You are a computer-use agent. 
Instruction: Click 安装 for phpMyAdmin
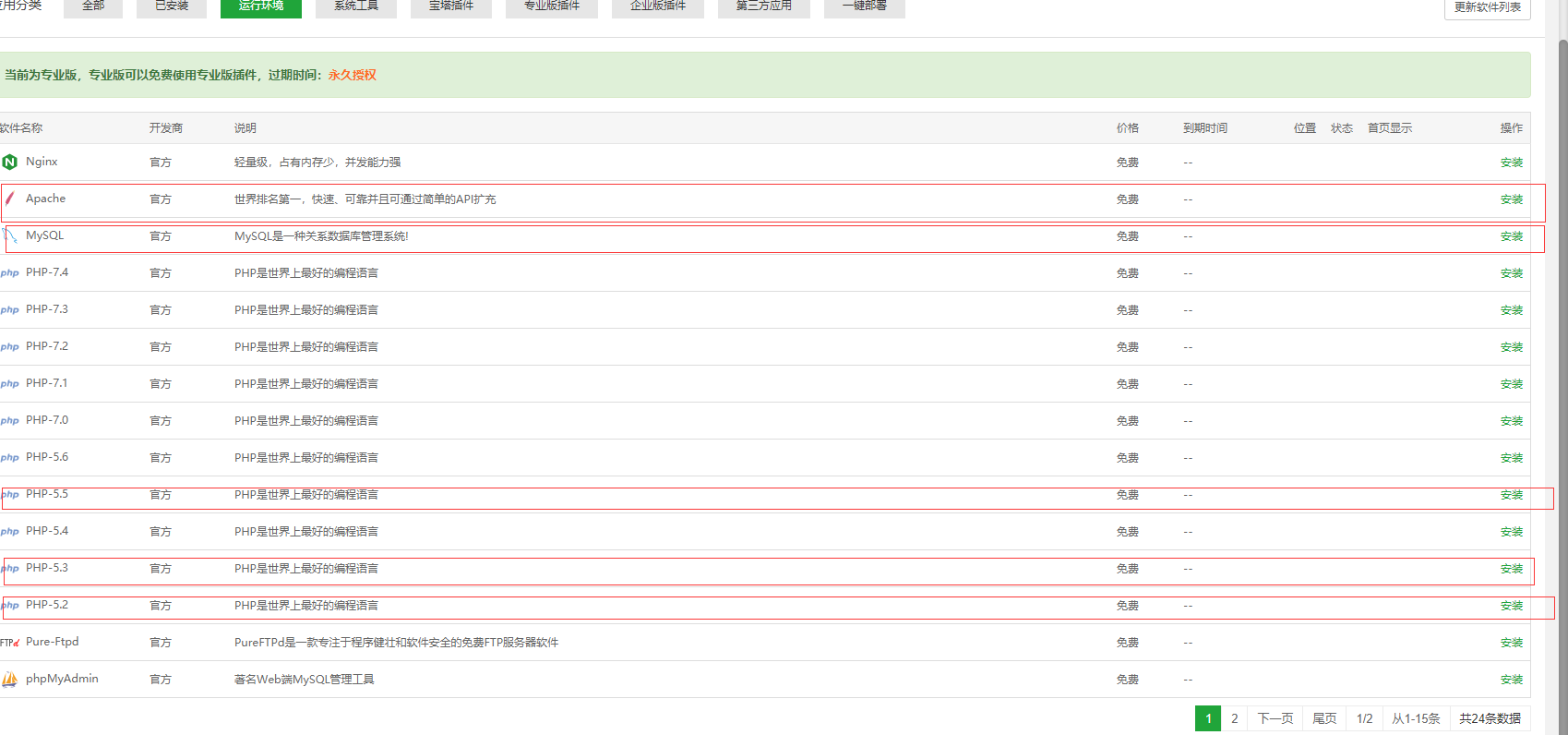(1512, 680)
